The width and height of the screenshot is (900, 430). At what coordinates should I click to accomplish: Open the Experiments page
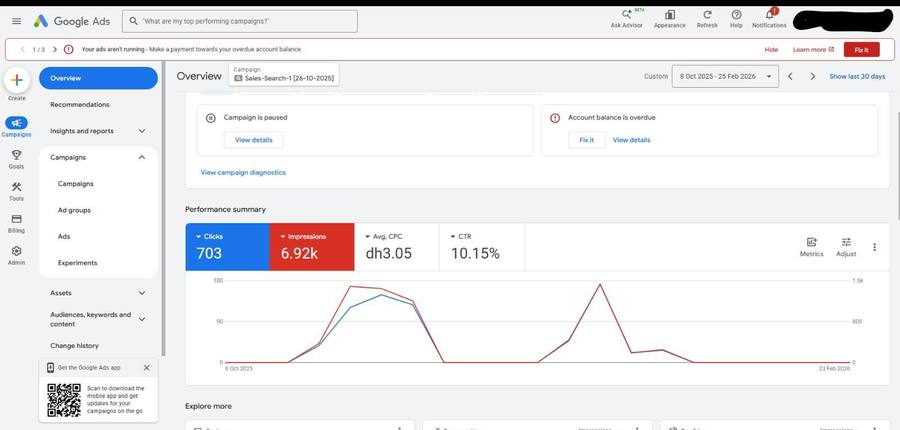click(x=77, y=263)
